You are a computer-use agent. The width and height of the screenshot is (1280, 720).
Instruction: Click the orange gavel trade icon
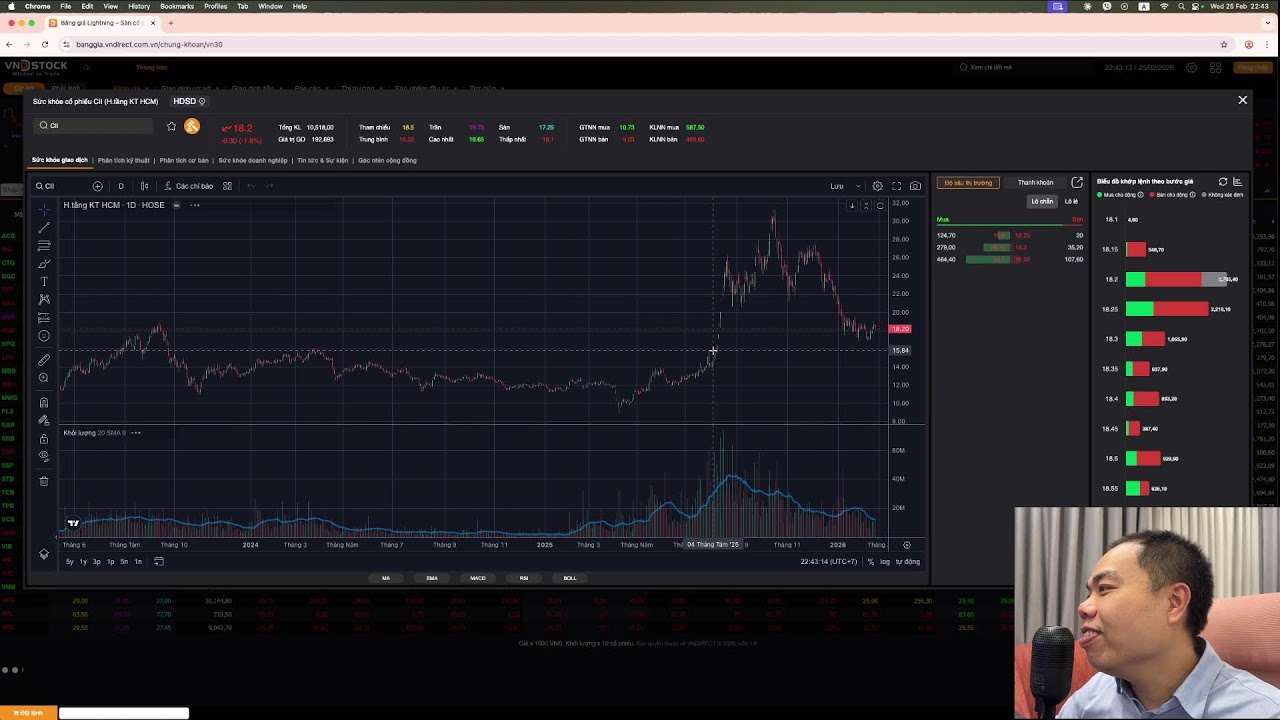[191, 126]
